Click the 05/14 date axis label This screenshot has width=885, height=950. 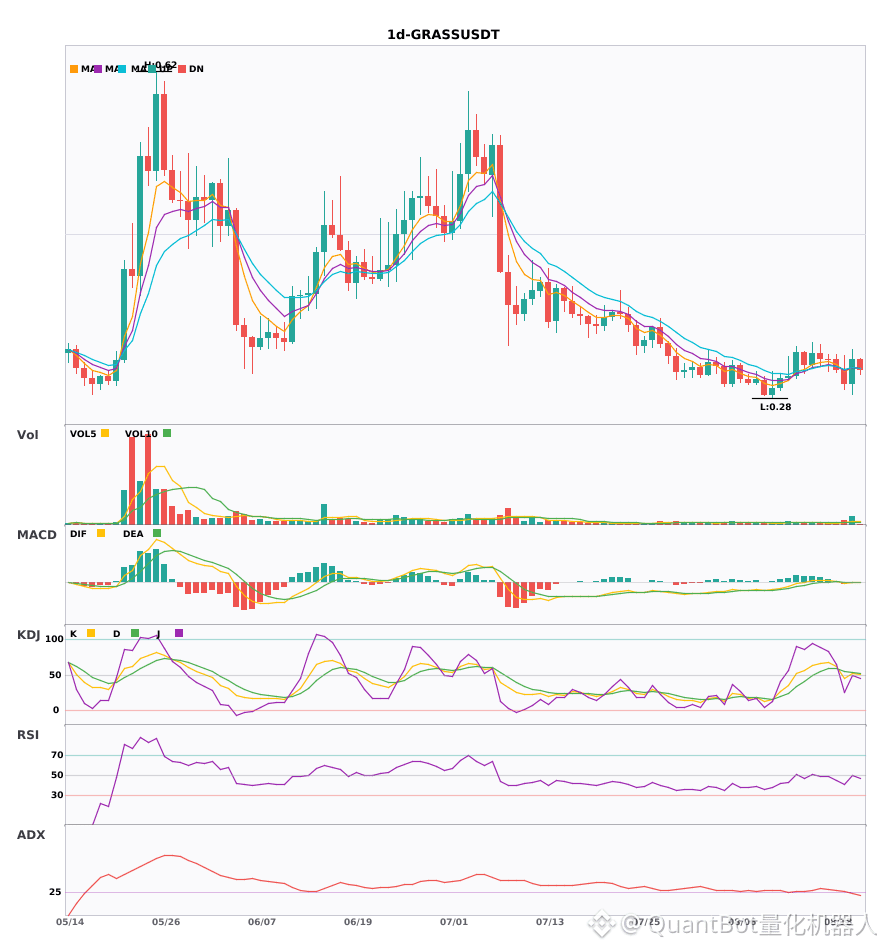click(70, 922)
